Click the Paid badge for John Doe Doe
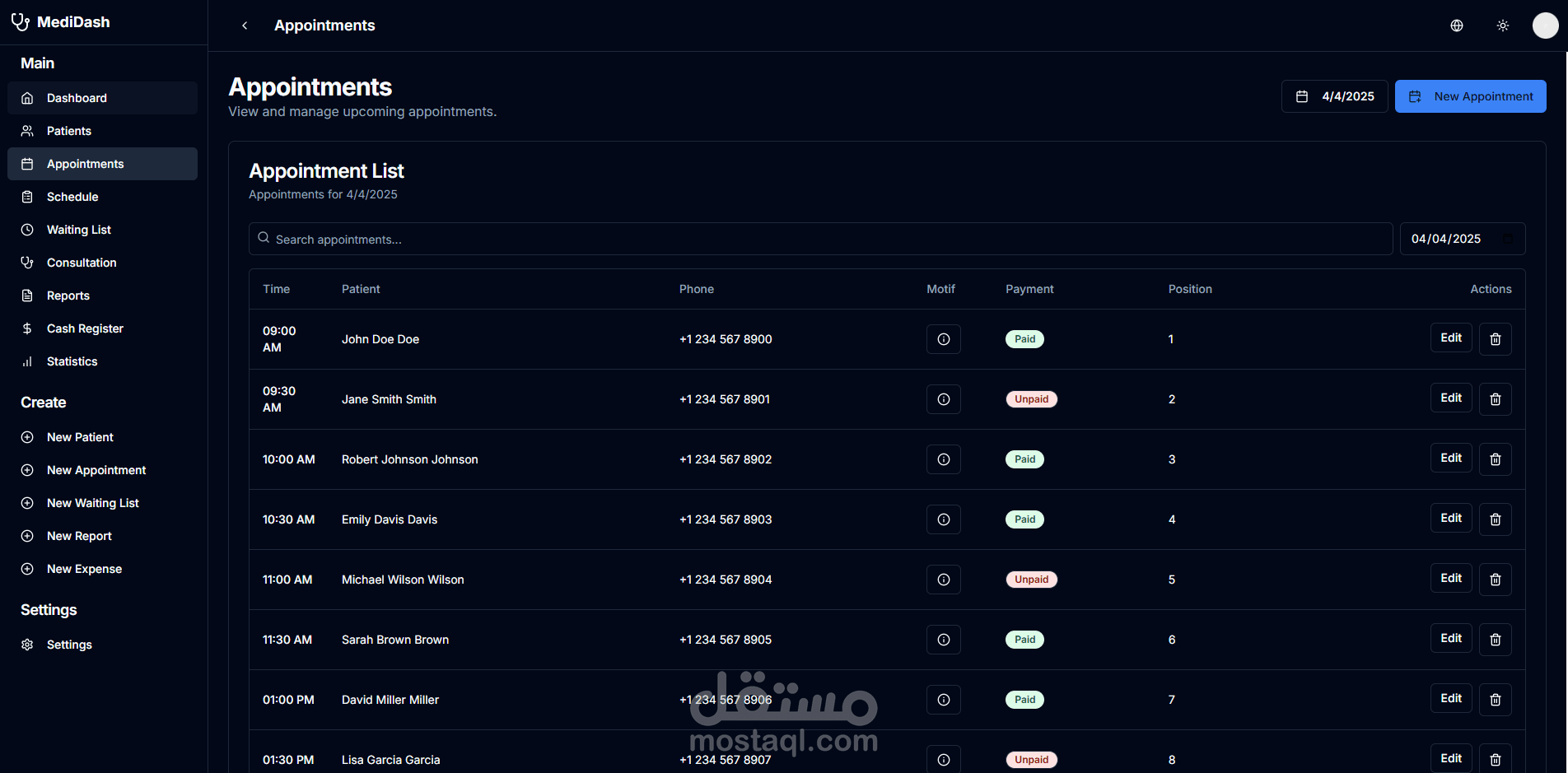1568x773 pixels. 1024,339
